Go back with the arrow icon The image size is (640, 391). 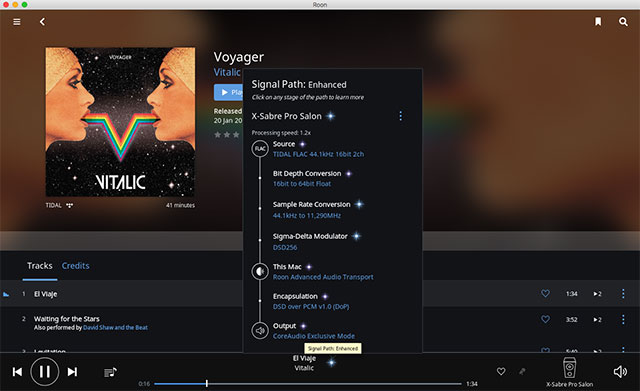(42, 22)
